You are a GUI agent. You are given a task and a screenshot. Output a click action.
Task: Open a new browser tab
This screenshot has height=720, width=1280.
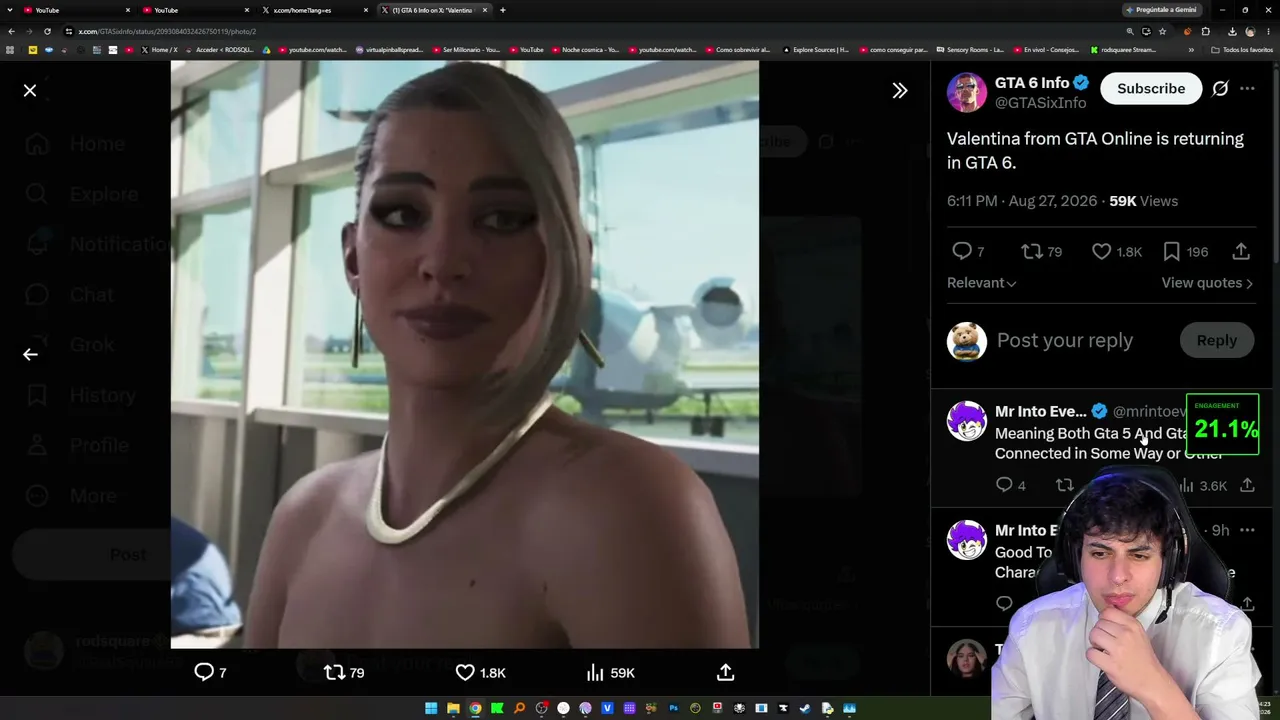[503, 10]
